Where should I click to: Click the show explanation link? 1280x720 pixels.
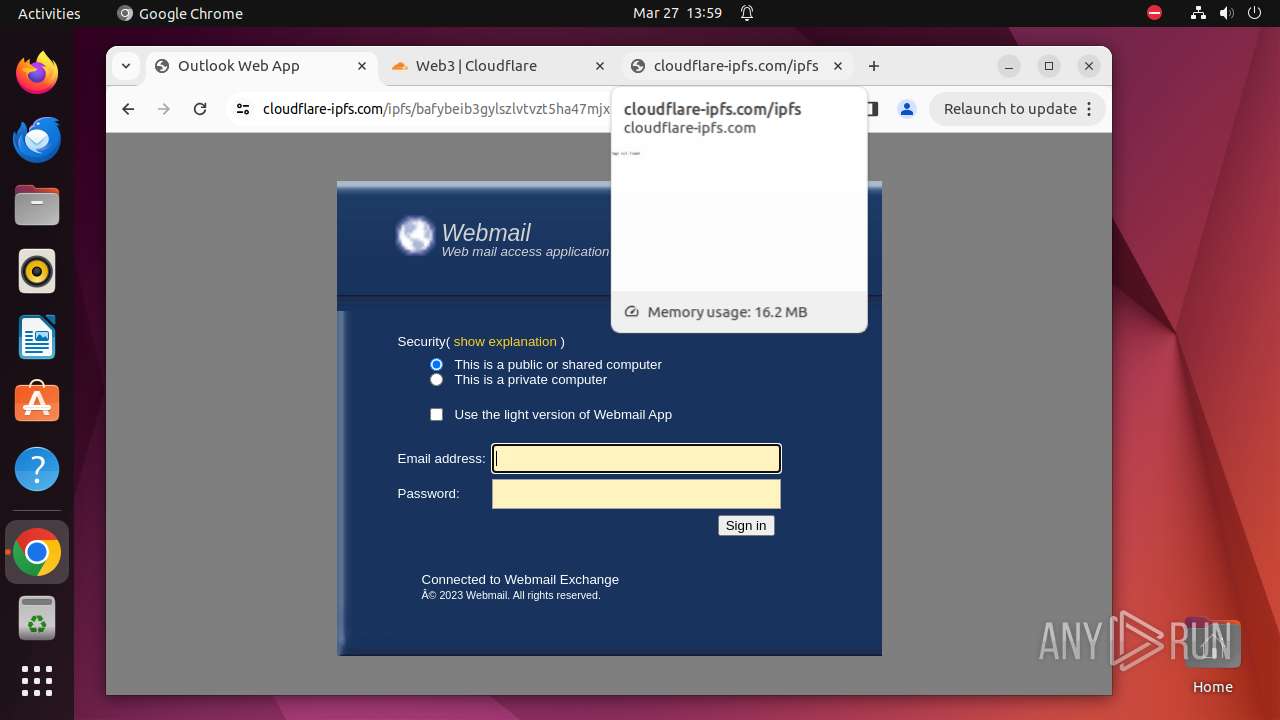point(505,342)
